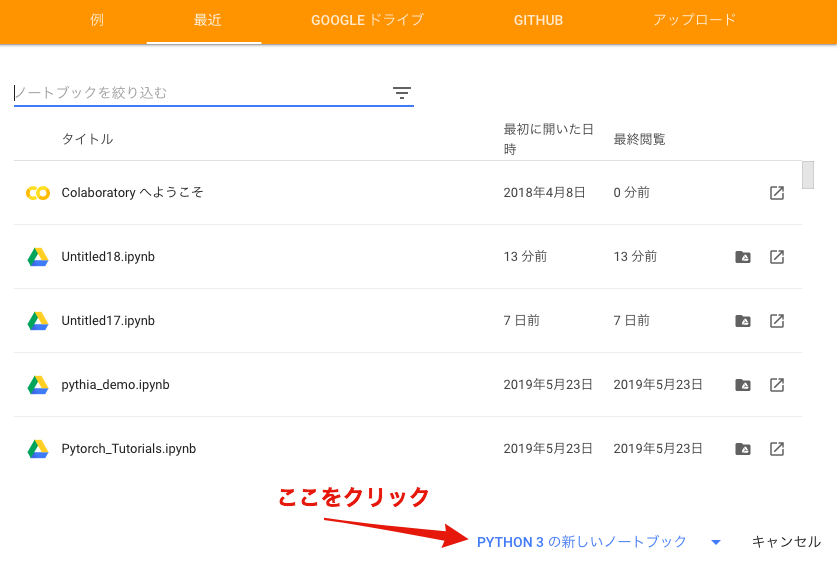Open Pytorch_Tutorials.ipynb in new tab icon
837x569 pixels.
[x=777, y=449]
